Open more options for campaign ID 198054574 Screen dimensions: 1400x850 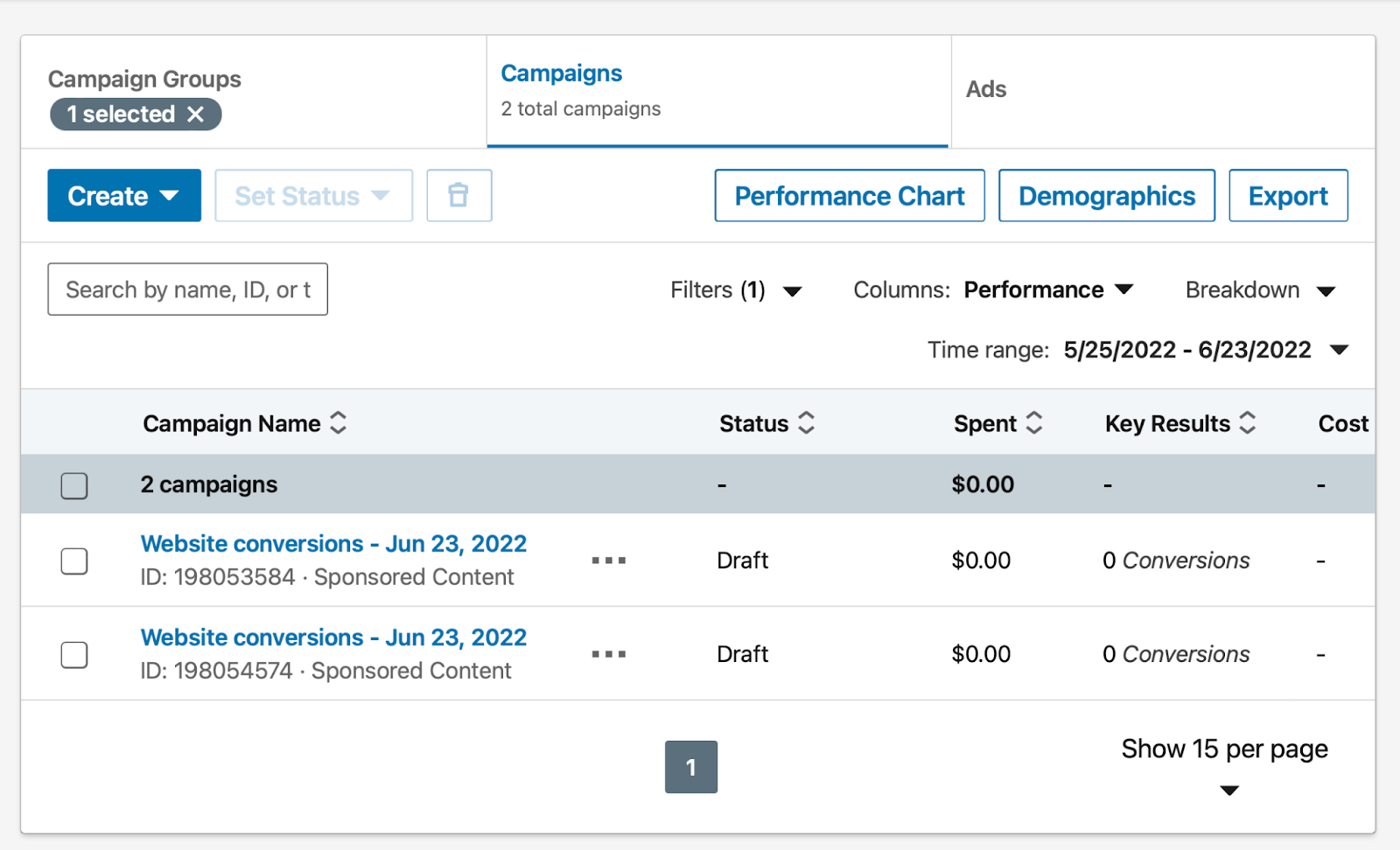(609, 654)
